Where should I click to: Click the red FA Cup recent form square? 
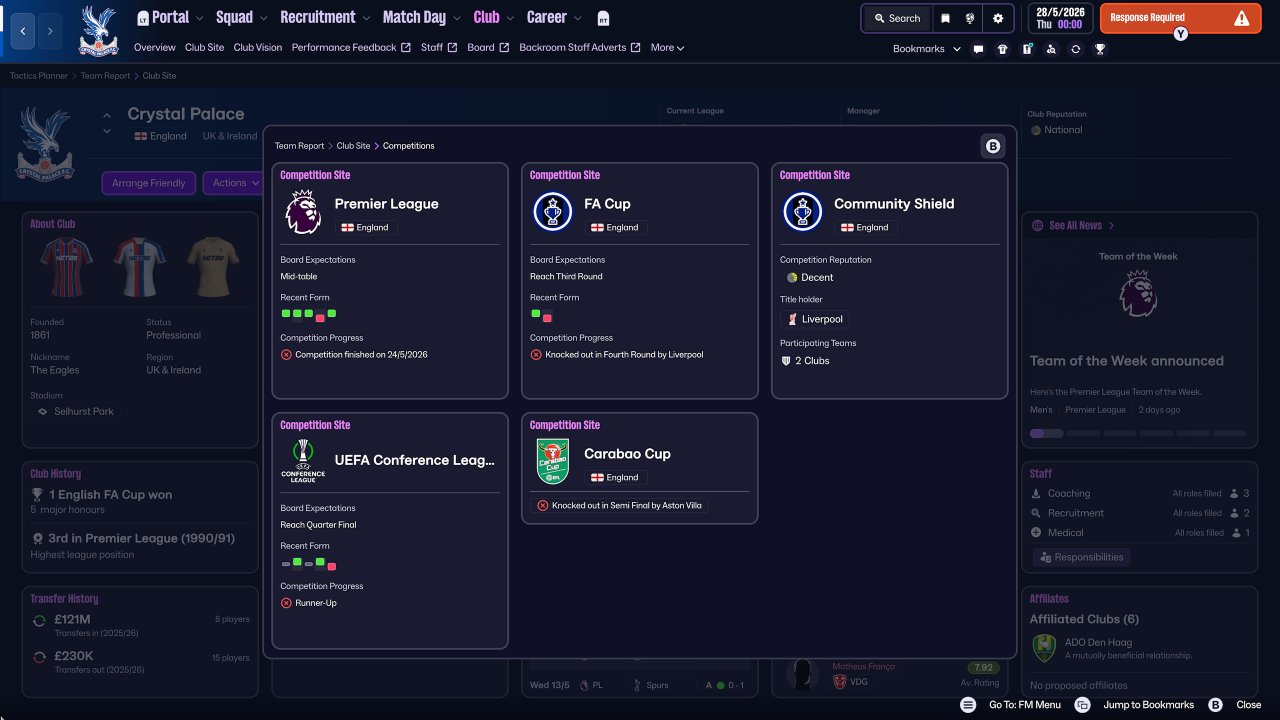tap(547, 316)
